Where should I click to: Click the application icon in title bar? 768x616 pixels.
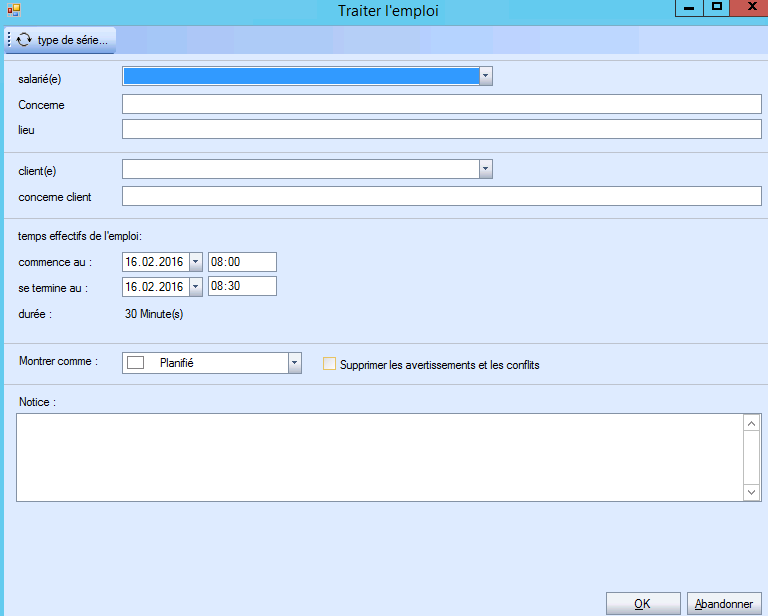pyautogui.click(x=14, y=10)
